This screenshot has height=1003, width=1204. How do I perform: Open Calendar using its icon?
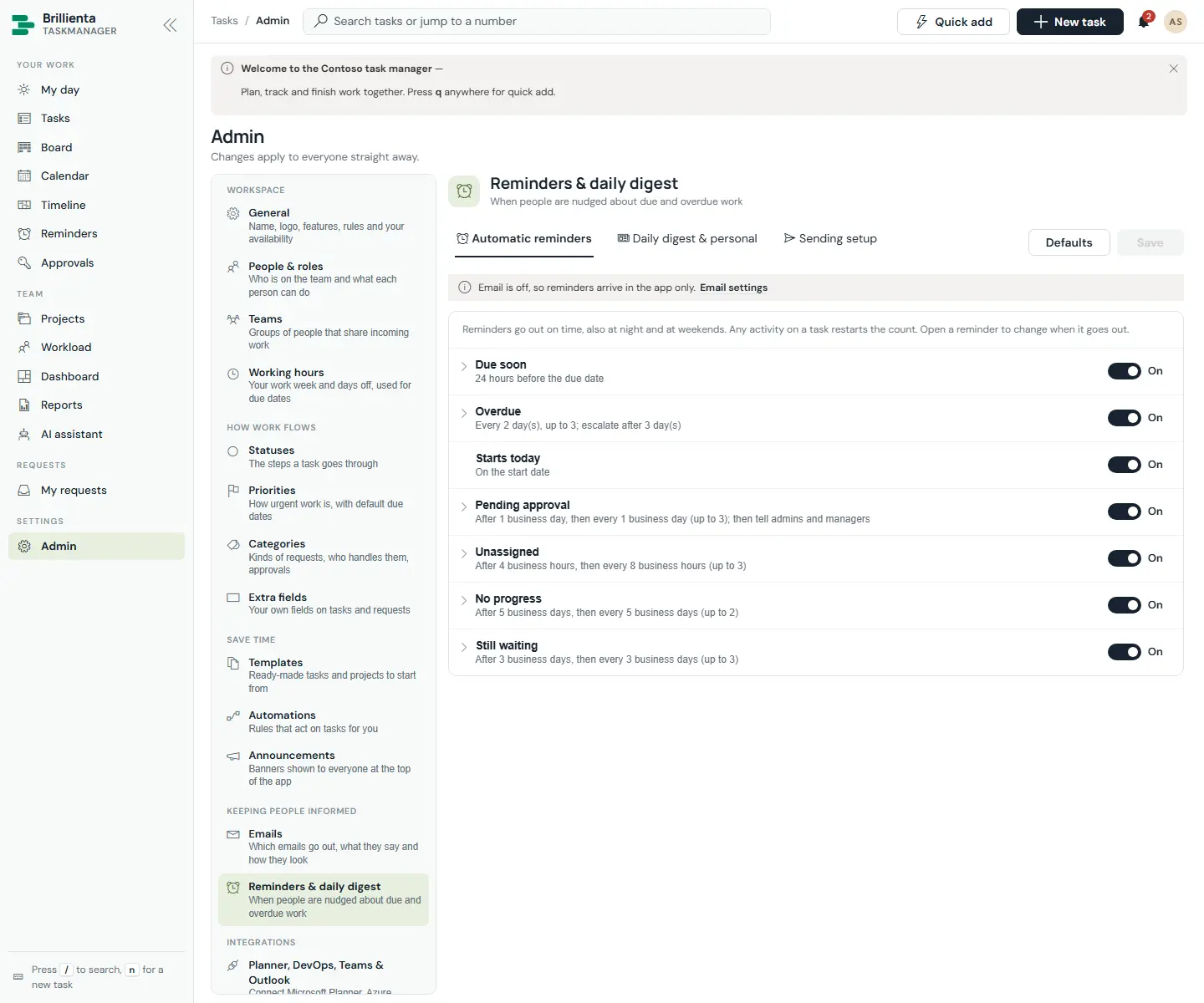(24, 176)
